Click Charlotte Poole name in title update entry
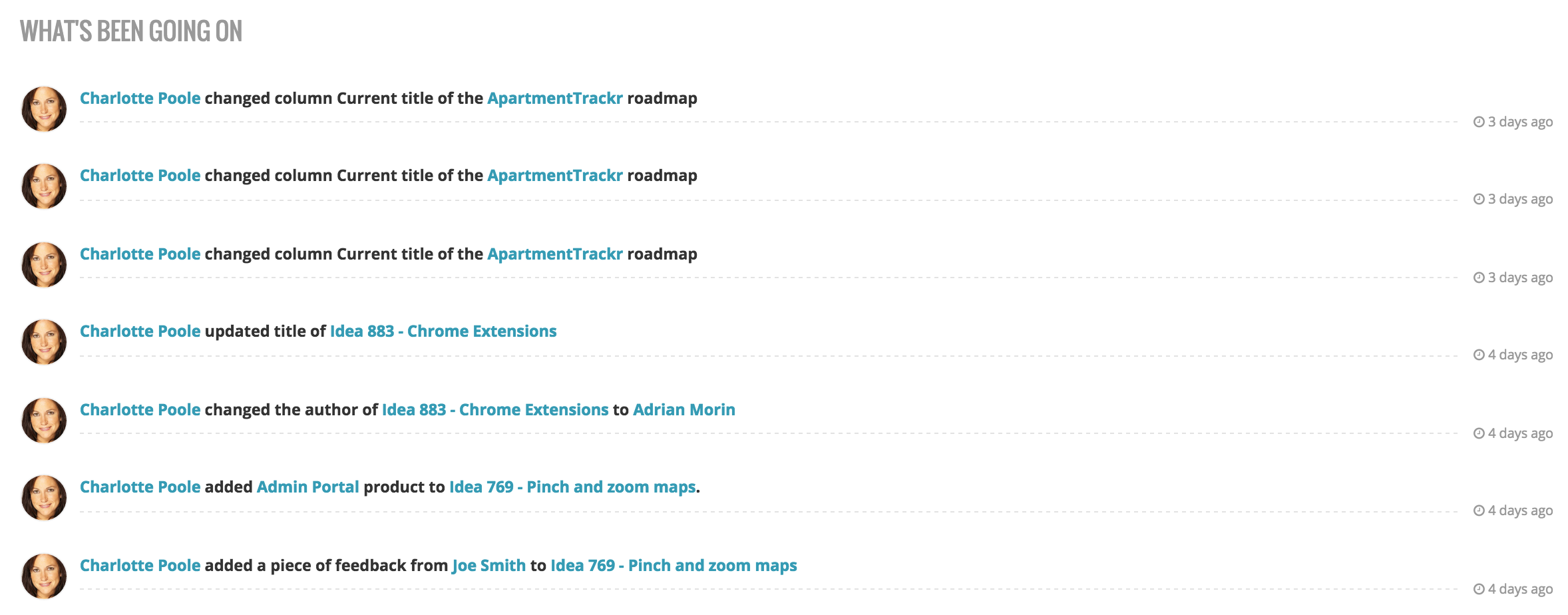 pos(140,331)
